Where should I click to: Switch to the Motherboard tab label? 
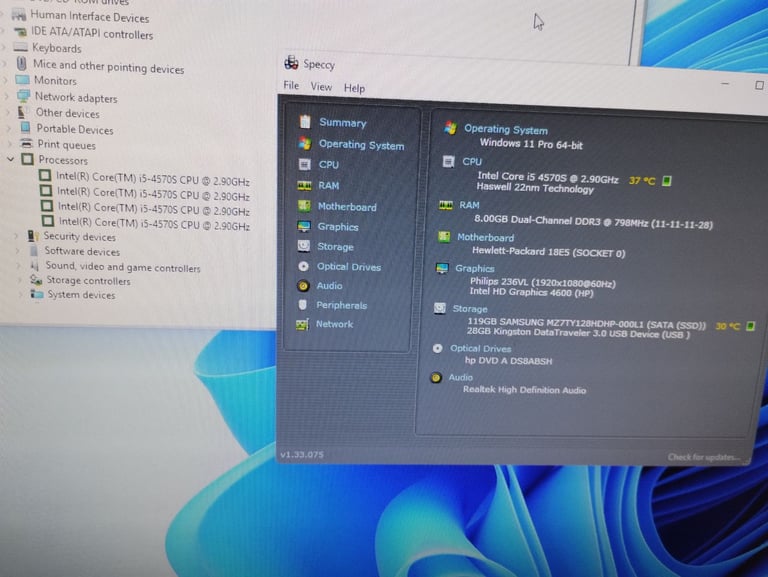[347, 207]
